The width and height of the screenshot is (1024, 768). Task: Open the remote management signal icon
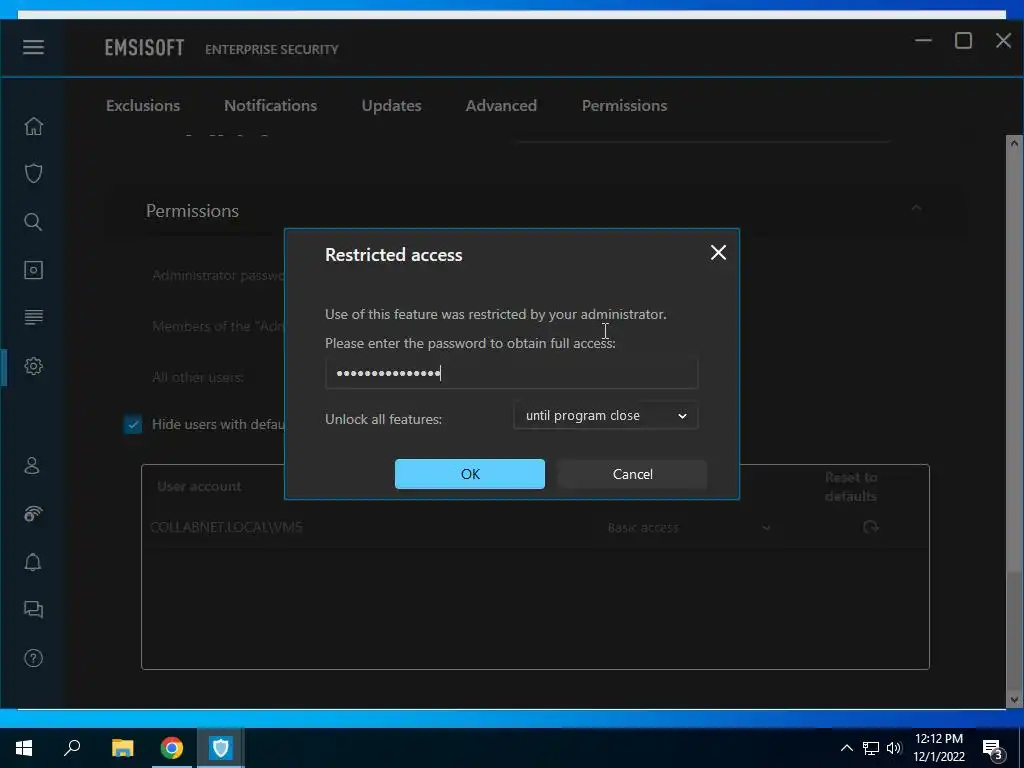pos(33,514)
